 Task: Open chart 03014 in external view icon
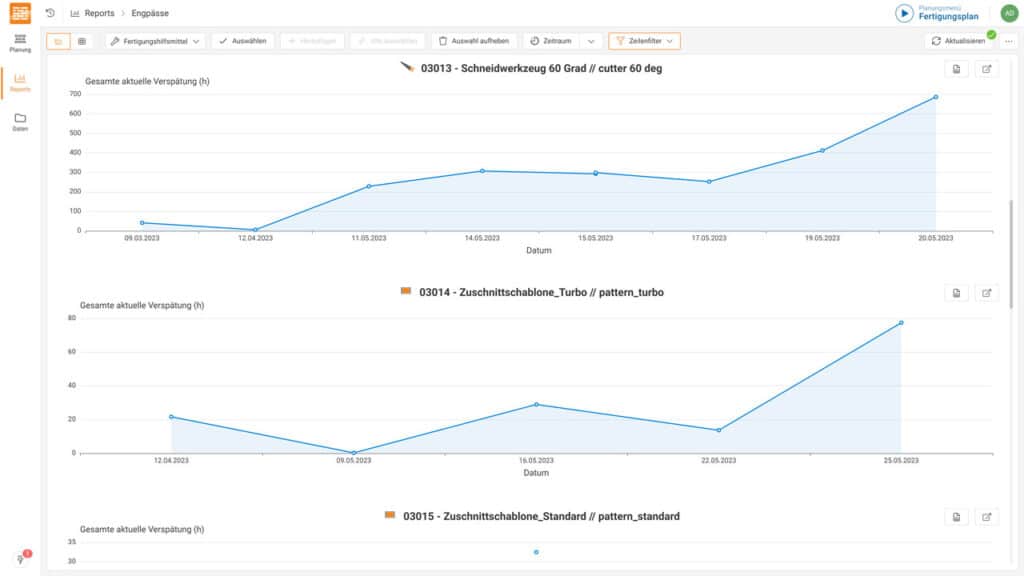987,293
